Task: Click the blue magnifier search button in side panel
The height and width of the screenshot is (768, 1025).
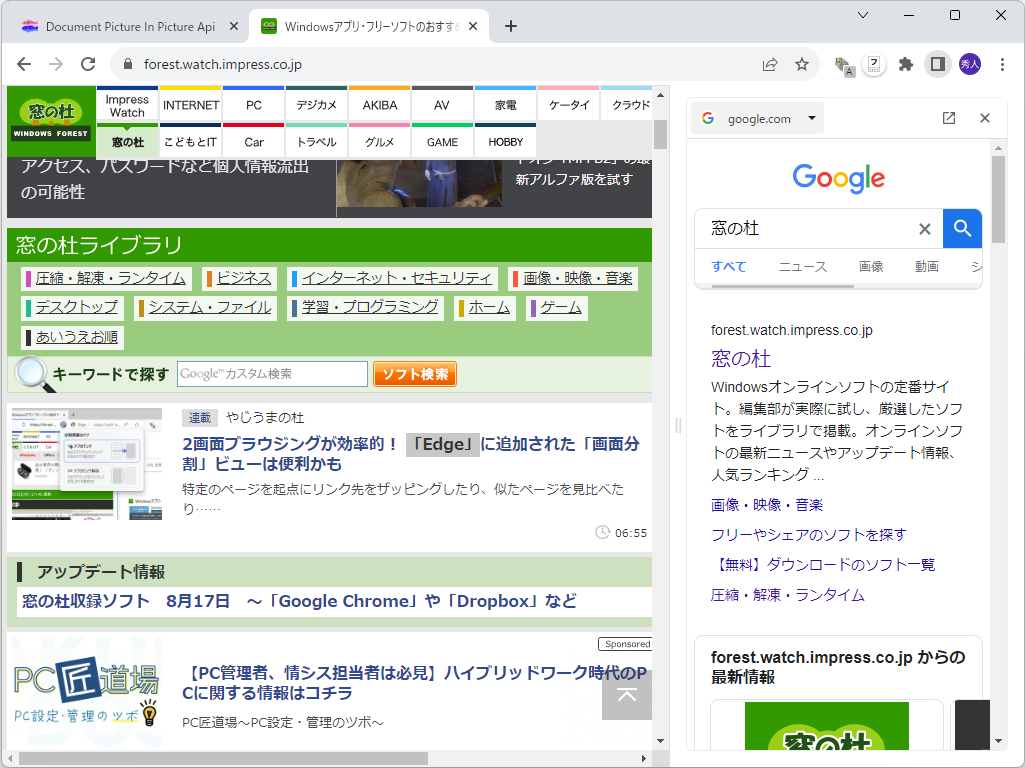Action: (x=962, y=229)
